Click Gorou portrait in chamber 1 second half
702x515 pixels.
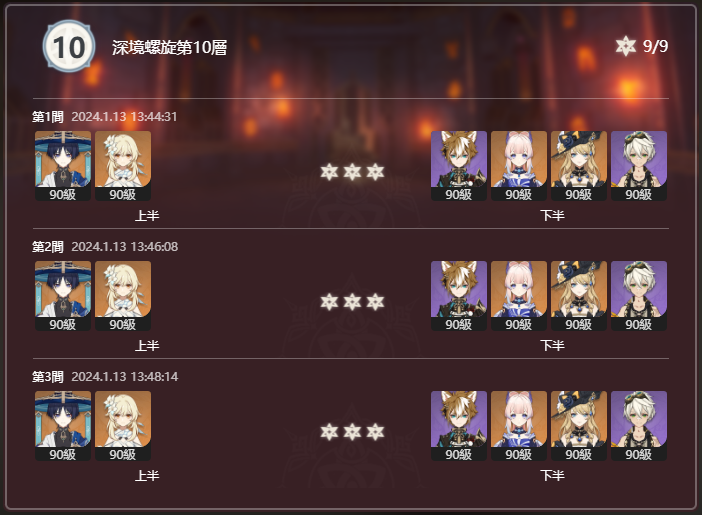coord(459,166)
